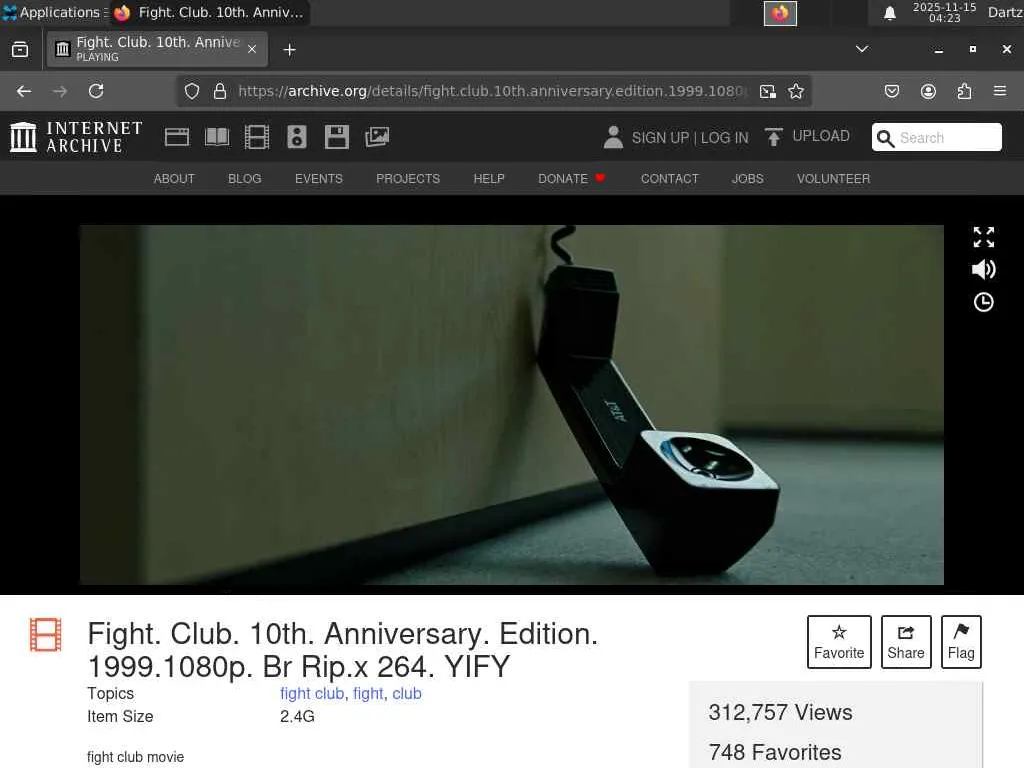Open the Software floppy disk icon
The image size is (1024, 768).
(337, 137)
